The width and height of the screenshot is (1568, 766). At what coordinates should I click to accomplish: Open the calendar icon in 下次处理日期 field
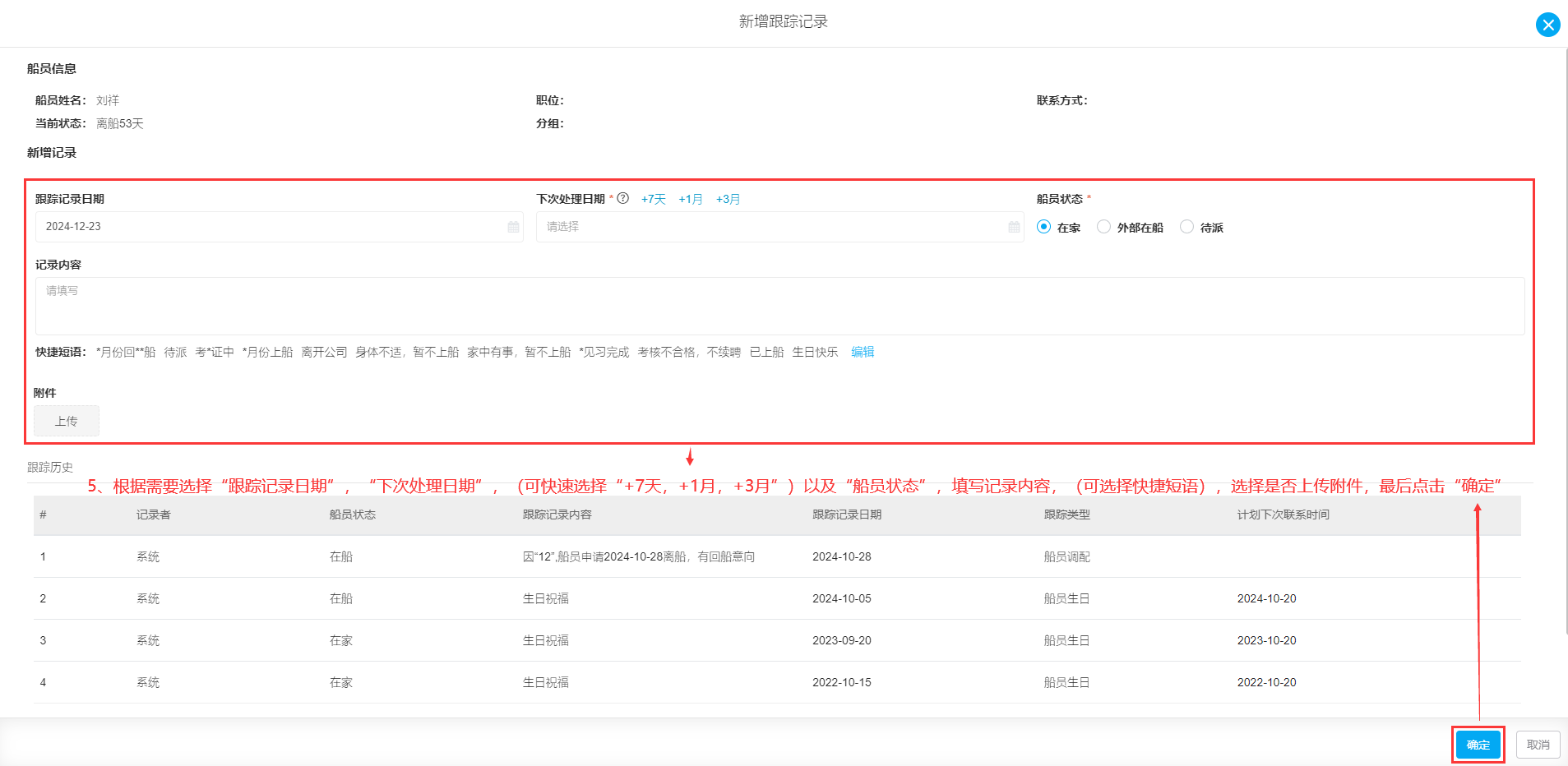(1014, 227)
